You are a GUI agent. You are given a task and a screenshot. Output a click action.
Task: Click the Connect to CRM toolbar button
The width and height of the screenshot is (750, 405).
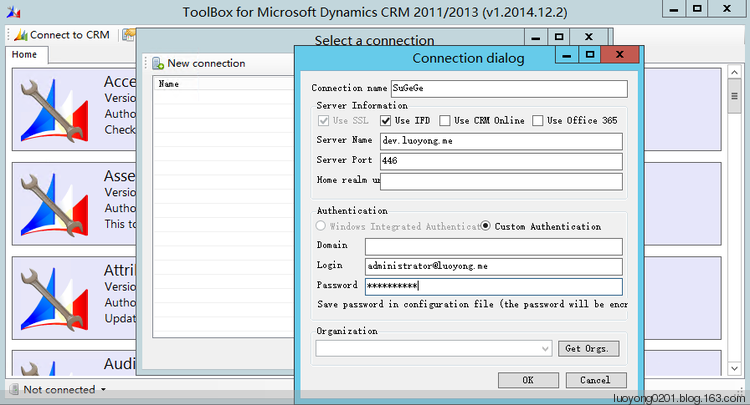click(x=62, y=35)
